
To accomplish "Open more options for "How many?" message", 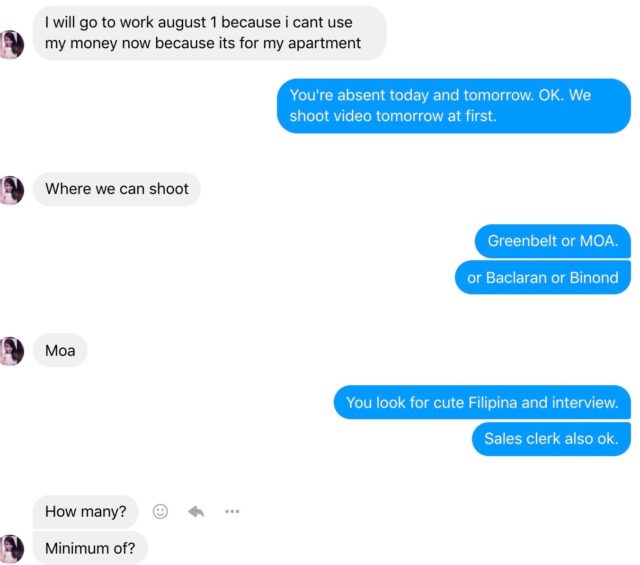I will (232, 511).
